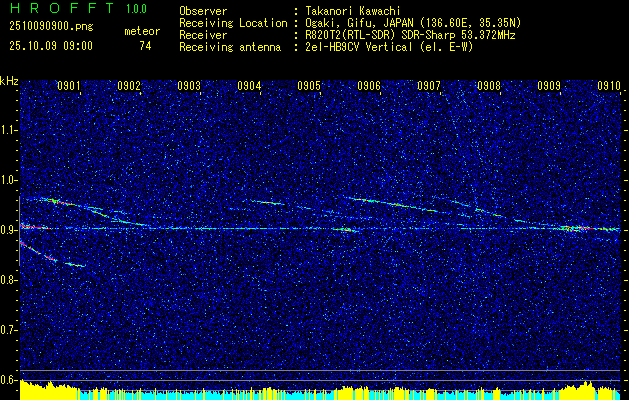The image size is (629, 400).
Task: Select the Ogaki, Gifu, JAPAN location text
Action: tap(413, 23)
